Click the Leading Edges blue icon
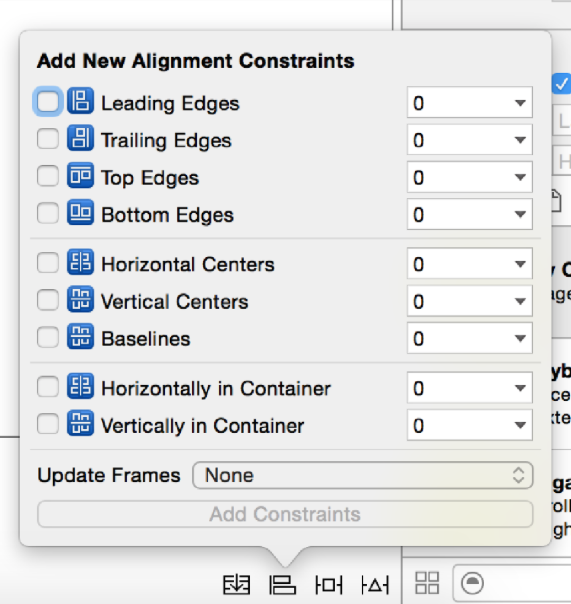This screenshot has width=571, height=604. [80, 101]
